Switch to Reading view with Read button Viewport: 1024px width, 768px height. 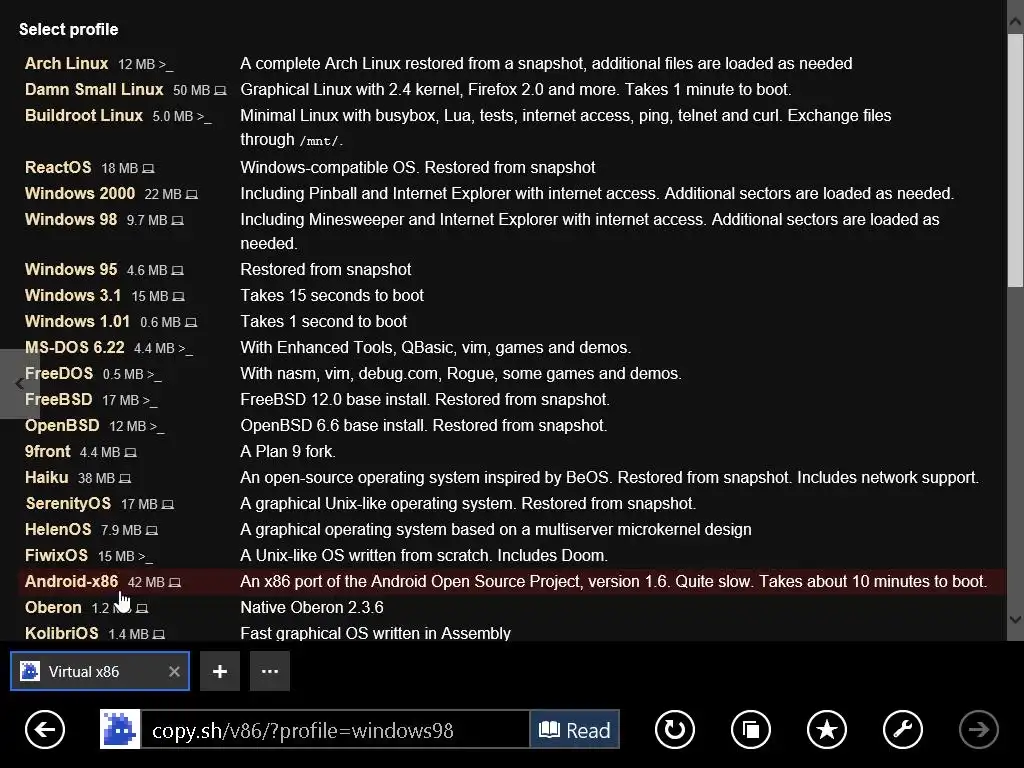point(575,729)
